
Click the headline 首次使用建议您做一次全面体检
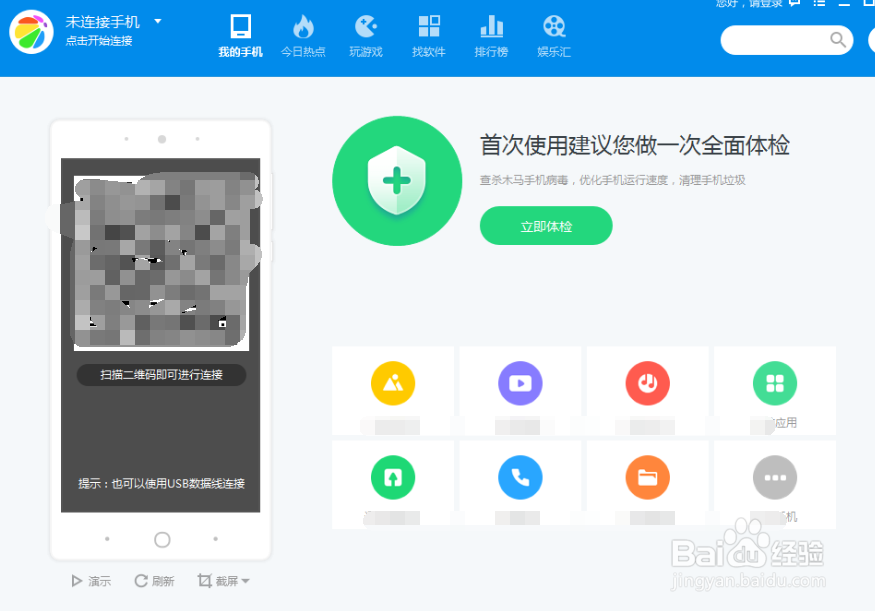click(634, 145)
